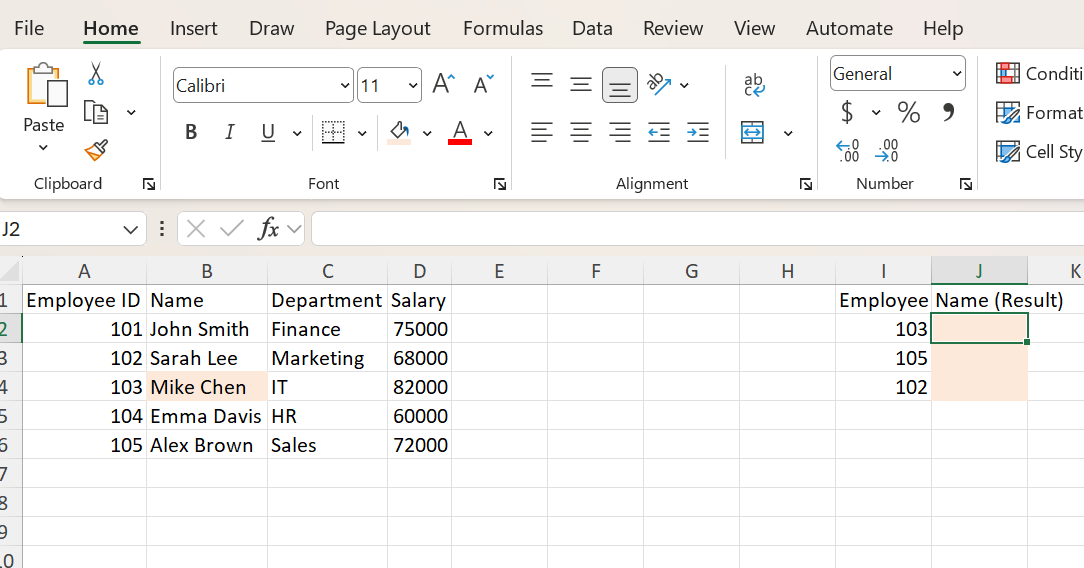Expand the Copy options arrow

point(131,112)
